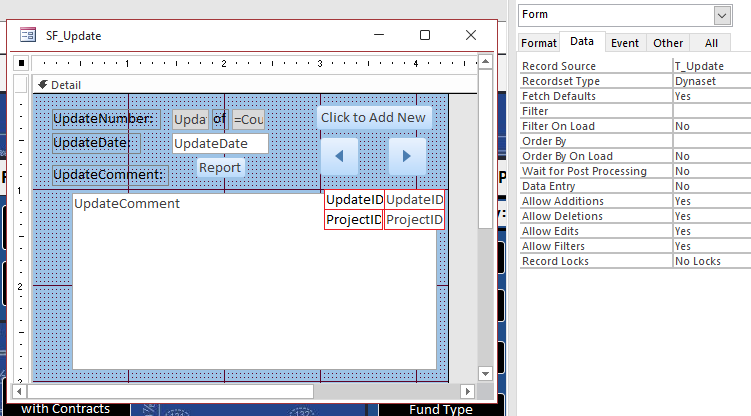751x416 pixels.
Task: Click the SF_Update form icon in title bar
Action: coord(28,35)
